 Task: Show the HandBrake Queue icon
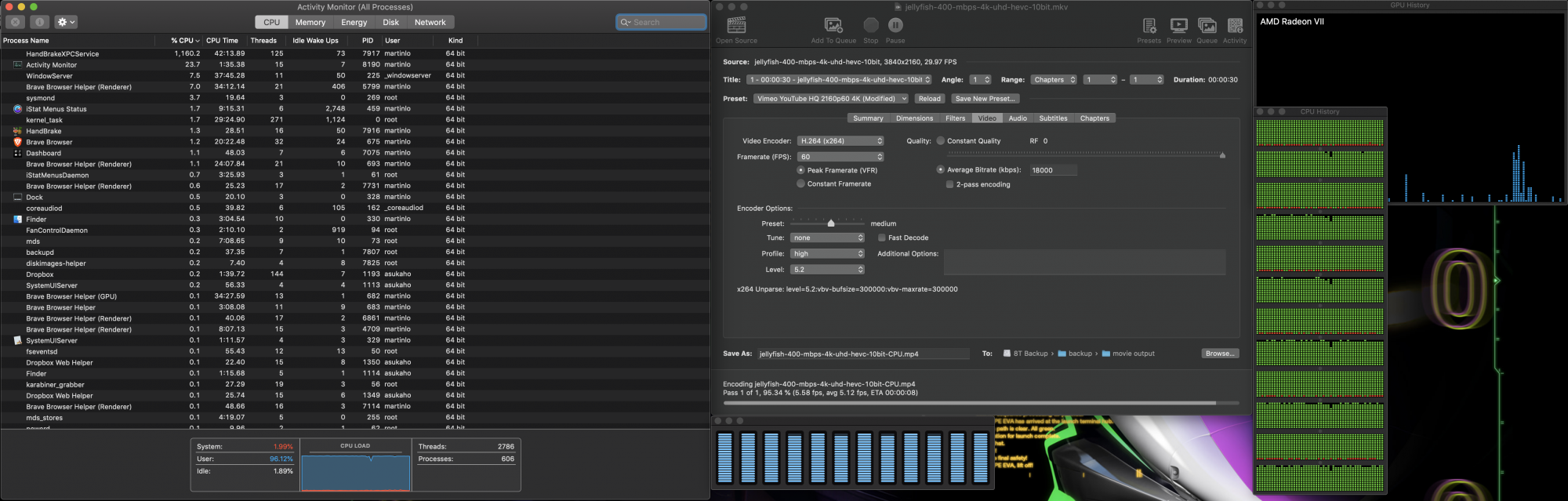(1207, 25)
